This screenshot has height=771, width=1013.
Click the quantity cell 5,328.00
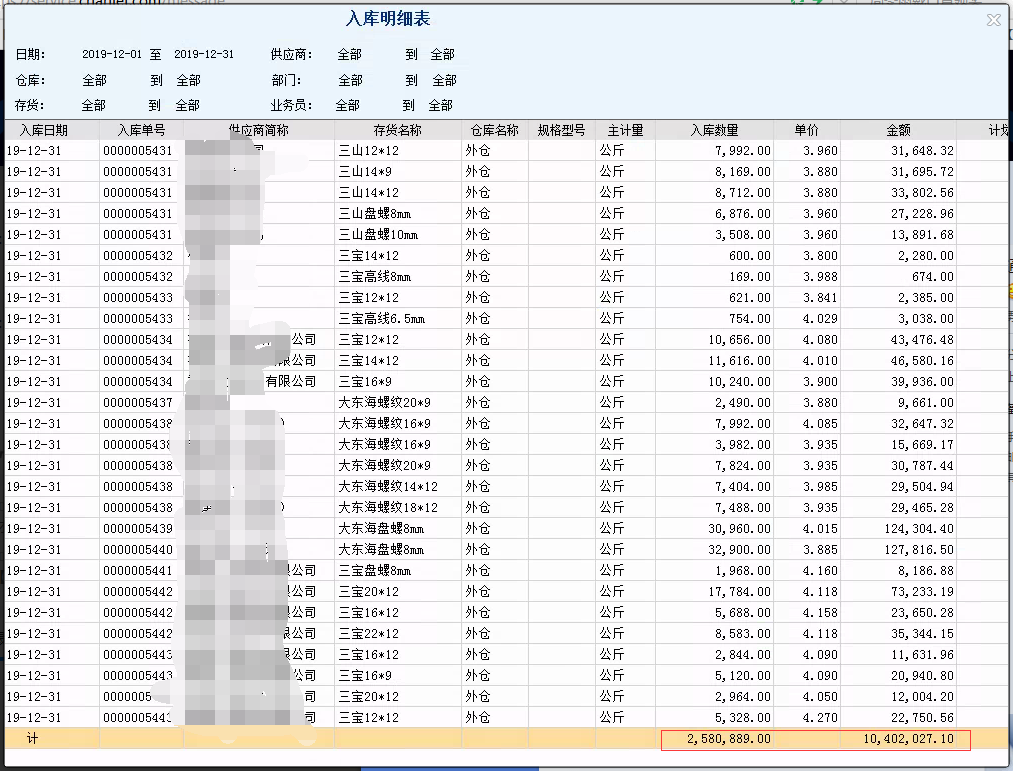pyautogui.click(x=742, y=718)
